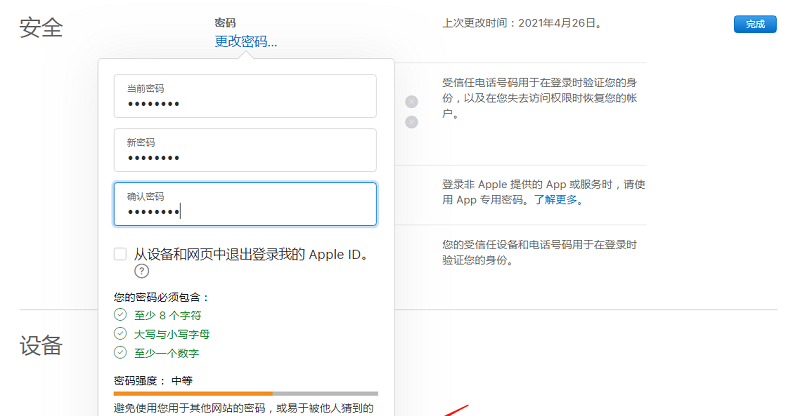Click the red arrow mark at bottom
The image size is (800, 416).
(x=456, y=410)
